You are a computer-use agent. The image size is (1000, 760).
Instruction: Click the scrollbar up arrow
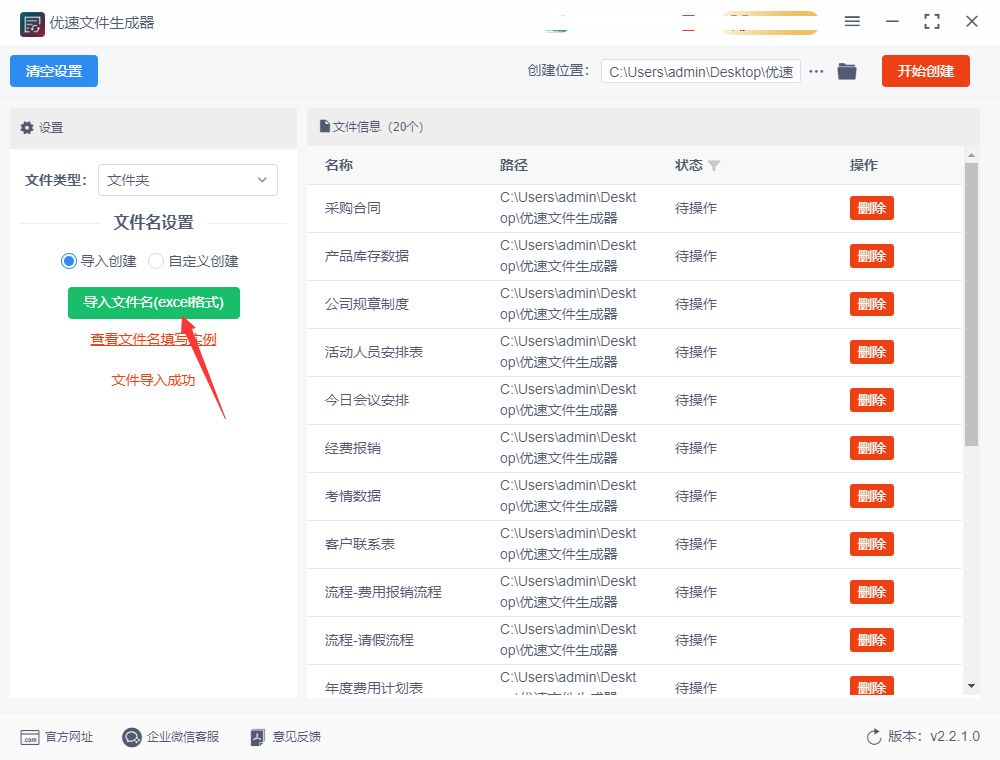pos(971,156)
